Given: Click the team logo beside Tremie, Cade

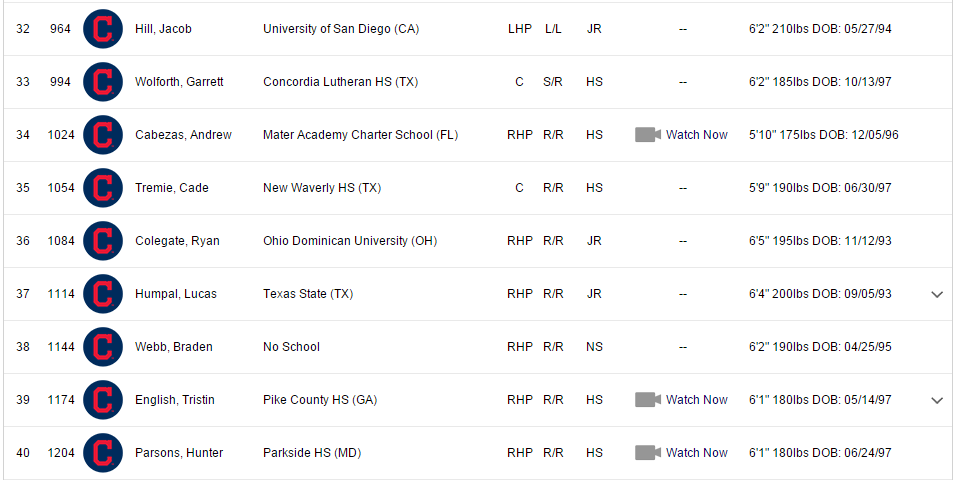Looking at the screenshot, I should [x=102, y=188].
